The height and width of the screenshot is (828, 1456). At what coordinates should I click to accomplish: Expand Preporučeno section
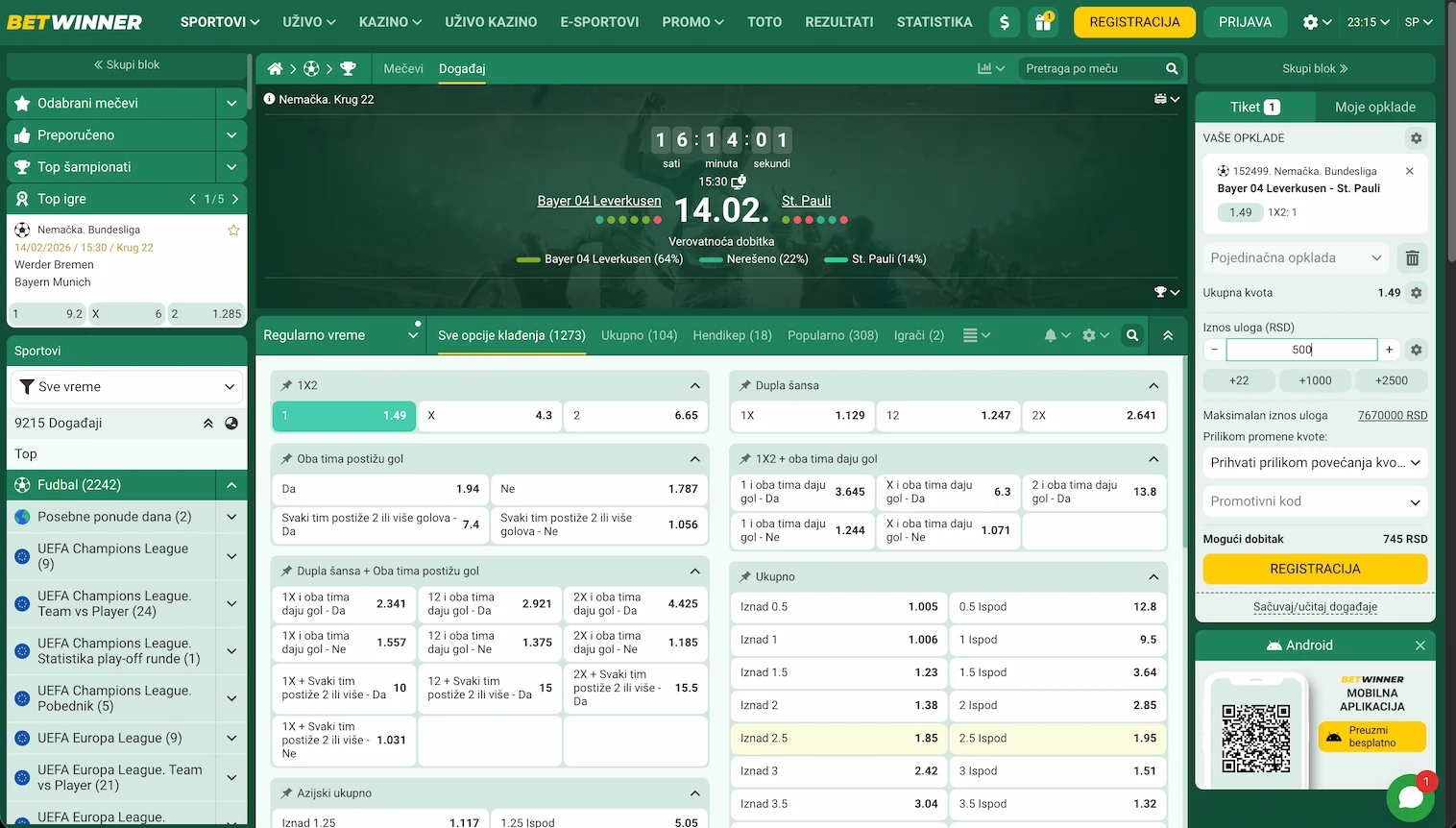click(231, 135)
